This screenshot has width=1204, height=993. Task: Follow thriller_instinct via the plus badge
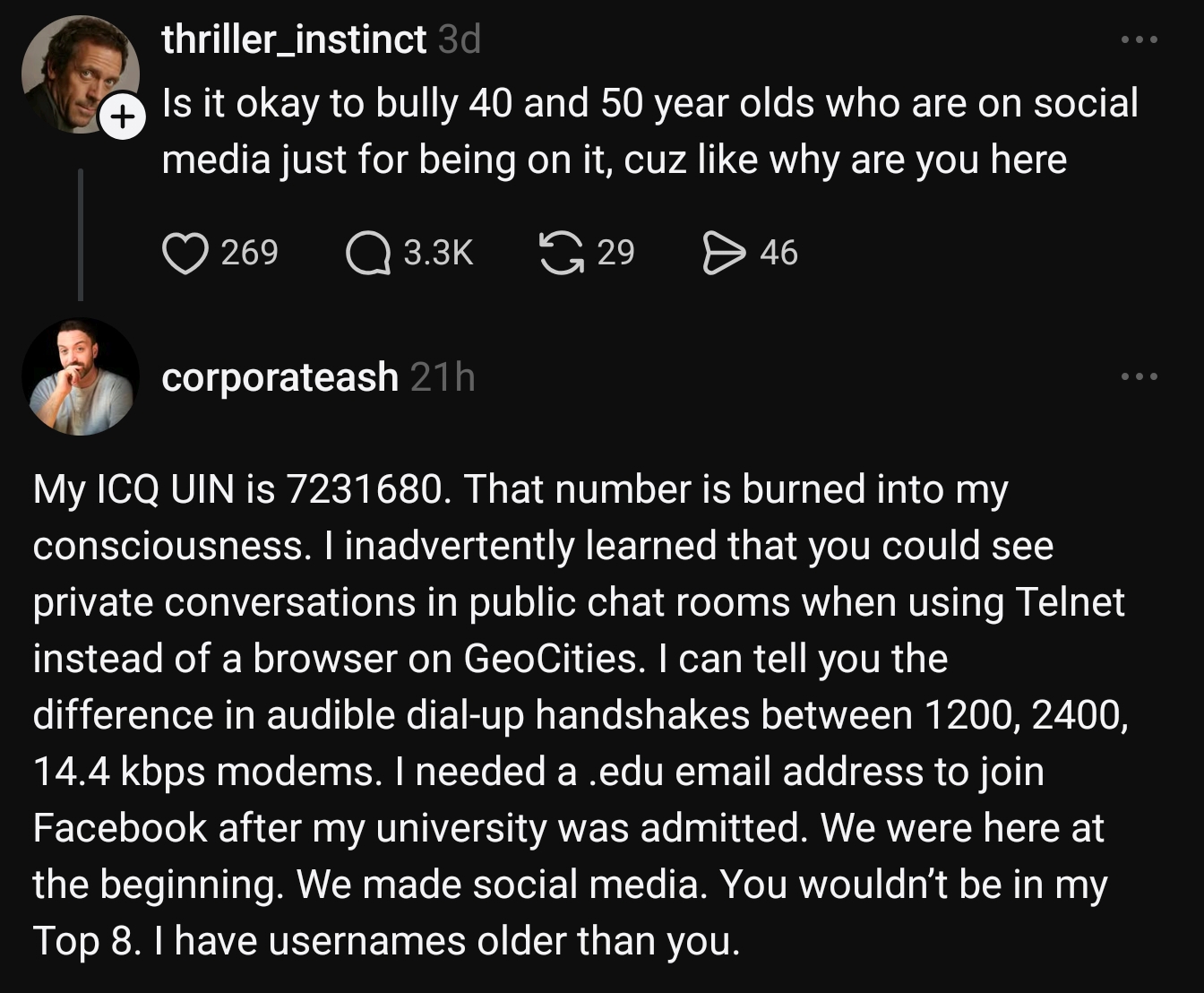click(122, 117)
